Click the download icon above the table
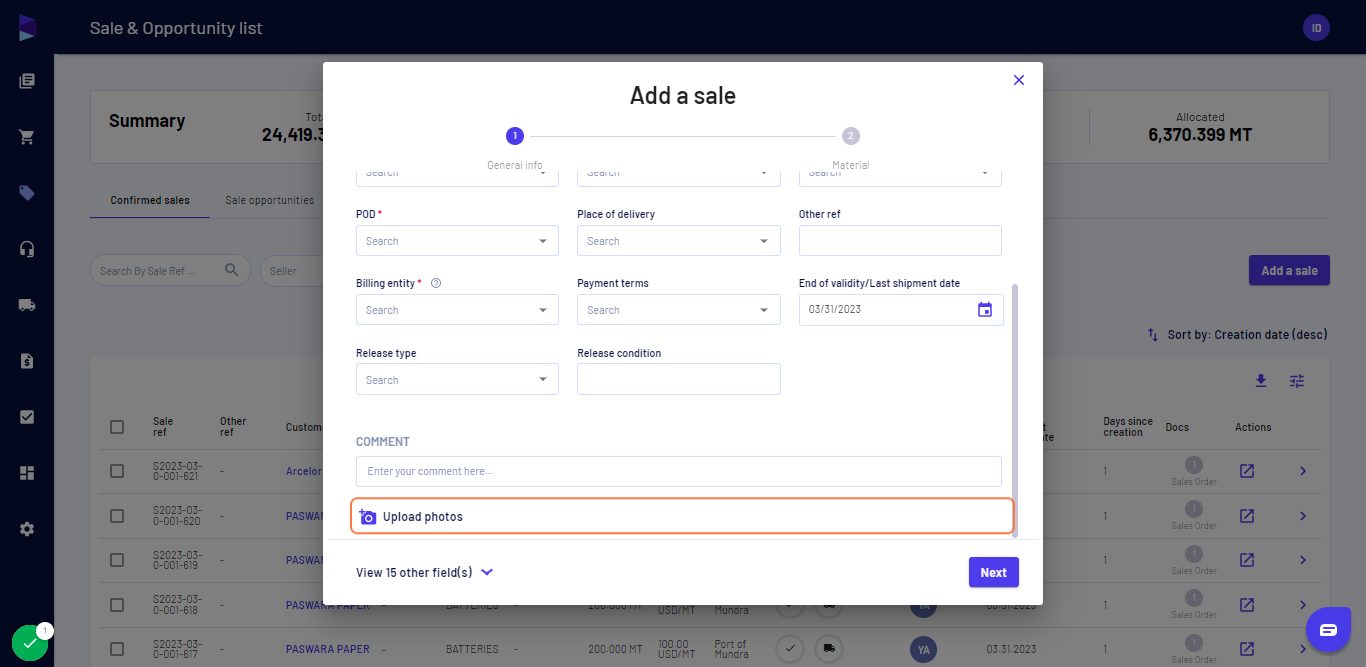Image resolution: width=1366 pixels, height=667 pixels. click(x=1261, y=381)
